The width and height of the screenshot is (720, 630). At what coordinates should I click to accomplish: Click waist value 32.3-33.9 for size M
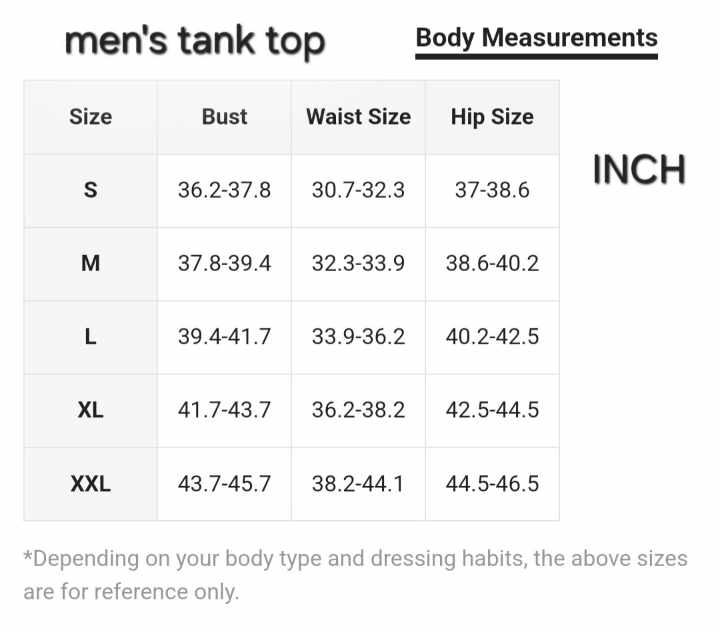click(358, 263)
